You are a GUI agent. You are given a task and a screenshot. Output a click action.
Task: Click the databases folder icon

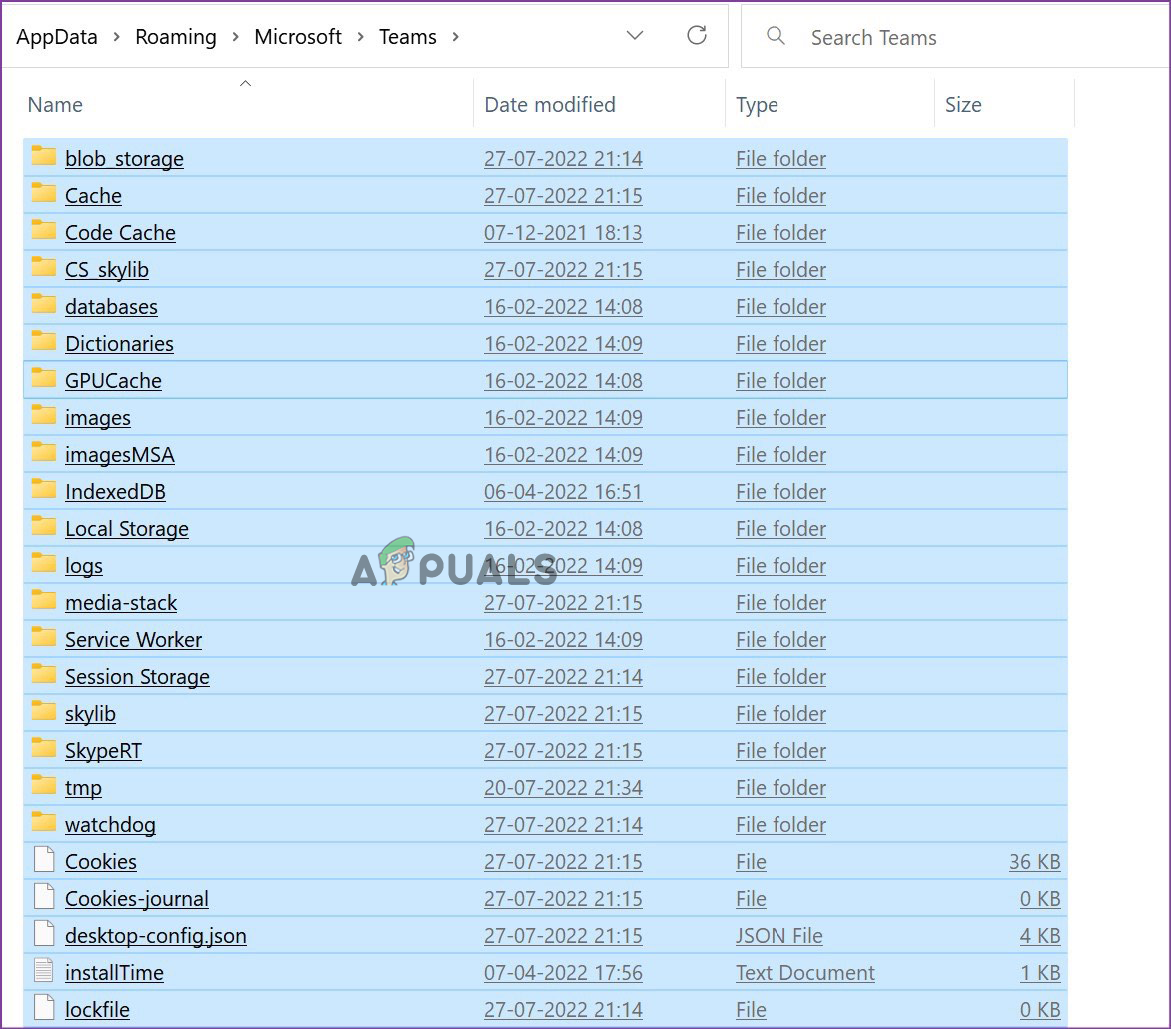(x=44, y=305)
